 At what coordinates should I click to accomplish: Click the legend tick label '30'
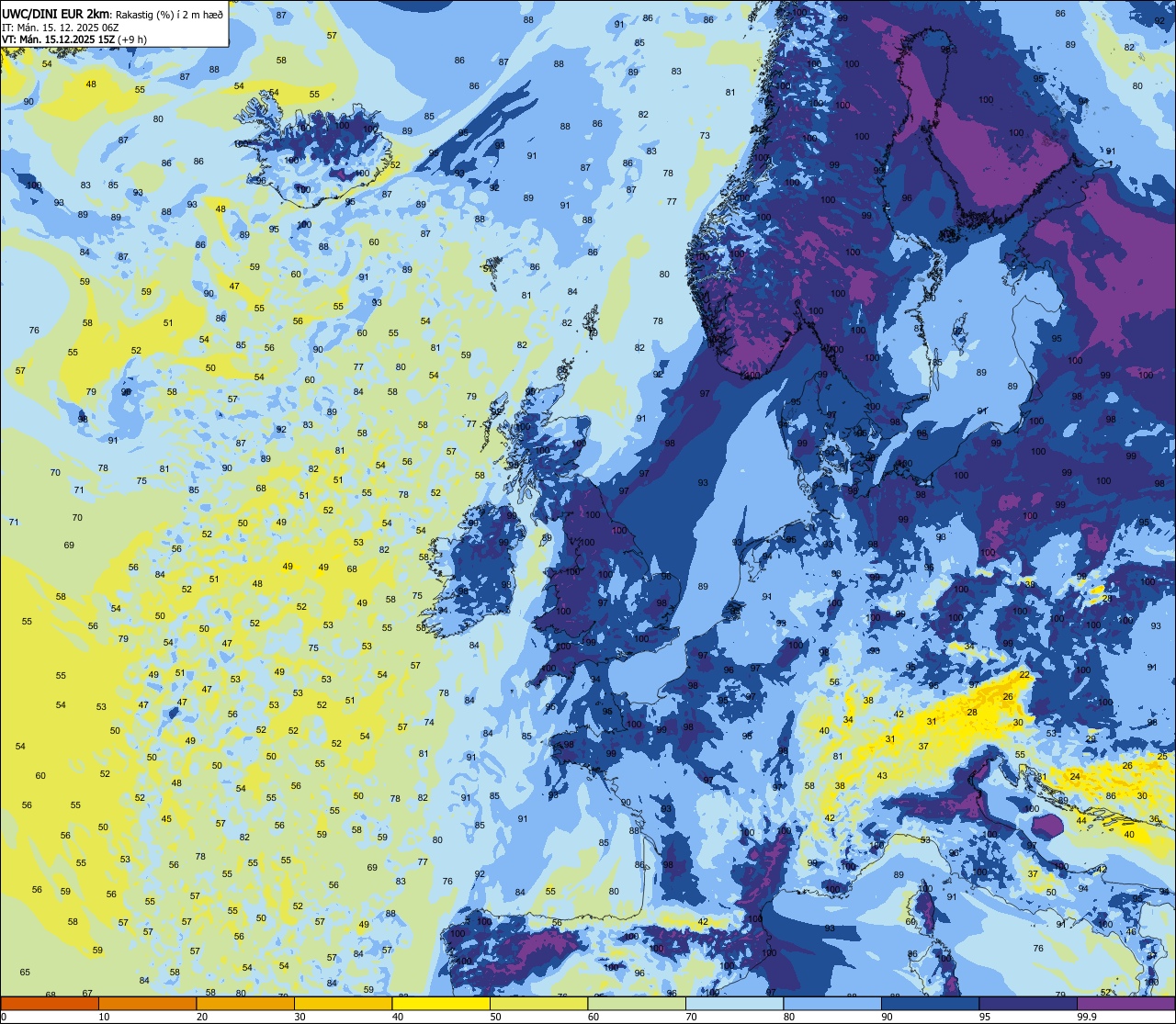pos(300,1017)
